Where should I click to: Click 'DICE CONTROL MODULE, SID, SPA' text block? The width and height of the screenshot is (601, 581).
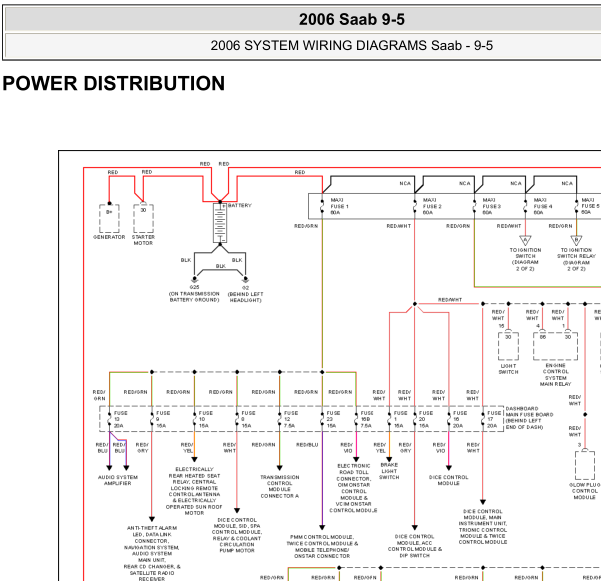coord(237,535)
